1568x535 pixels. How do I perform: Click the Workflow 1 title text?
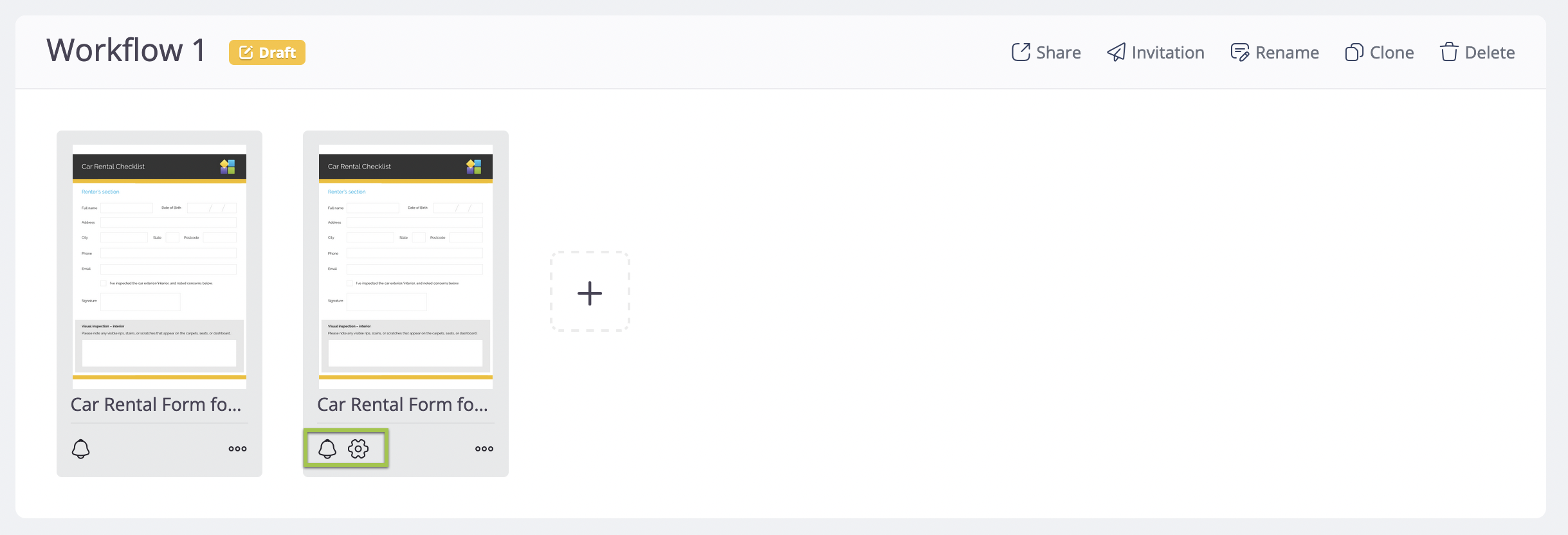pos(126,50)
